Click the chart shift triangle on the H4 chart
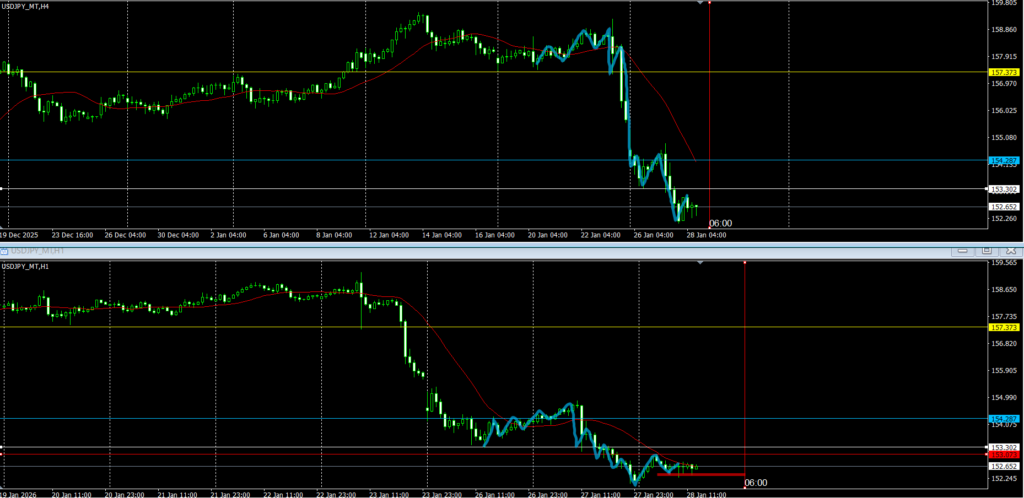 point(699,4)
